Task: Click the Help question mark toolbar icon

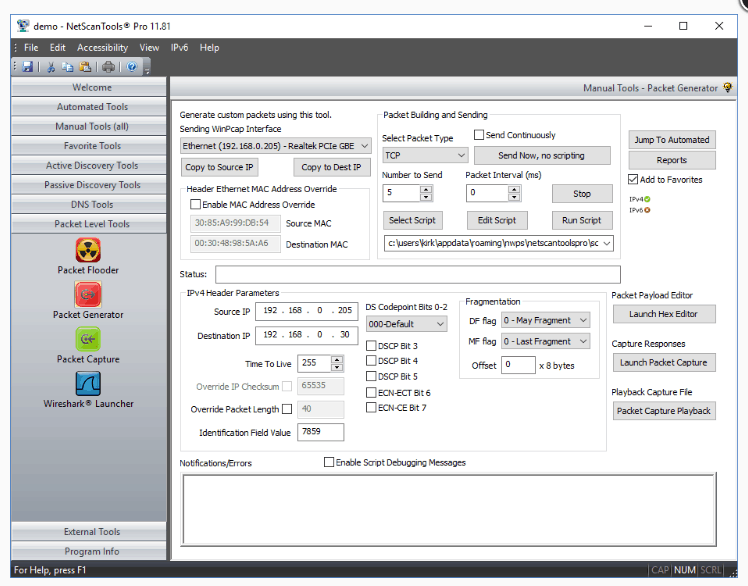Action: [132, 67]
